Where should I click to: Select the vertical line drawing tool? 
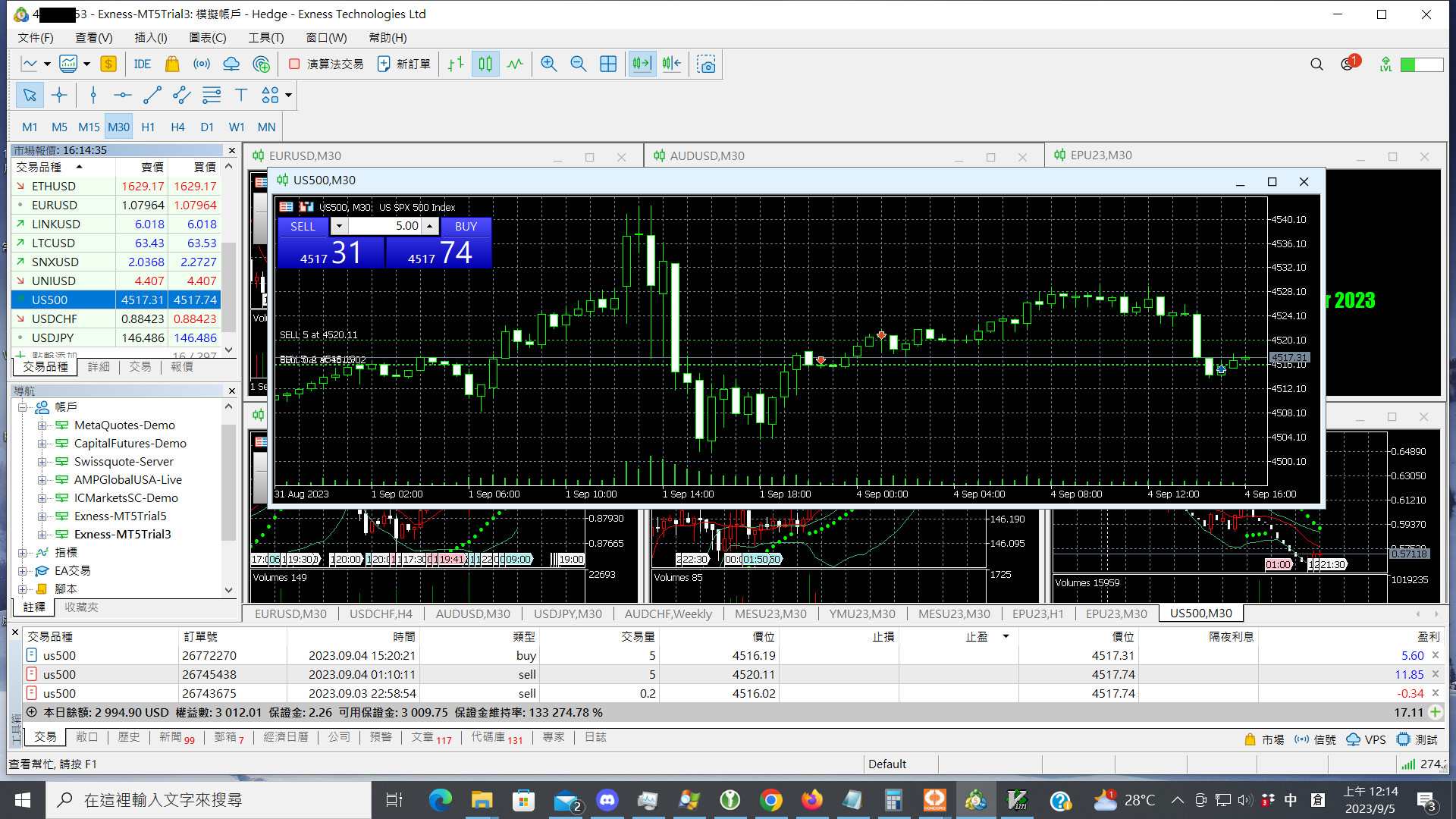click(93, 95)
